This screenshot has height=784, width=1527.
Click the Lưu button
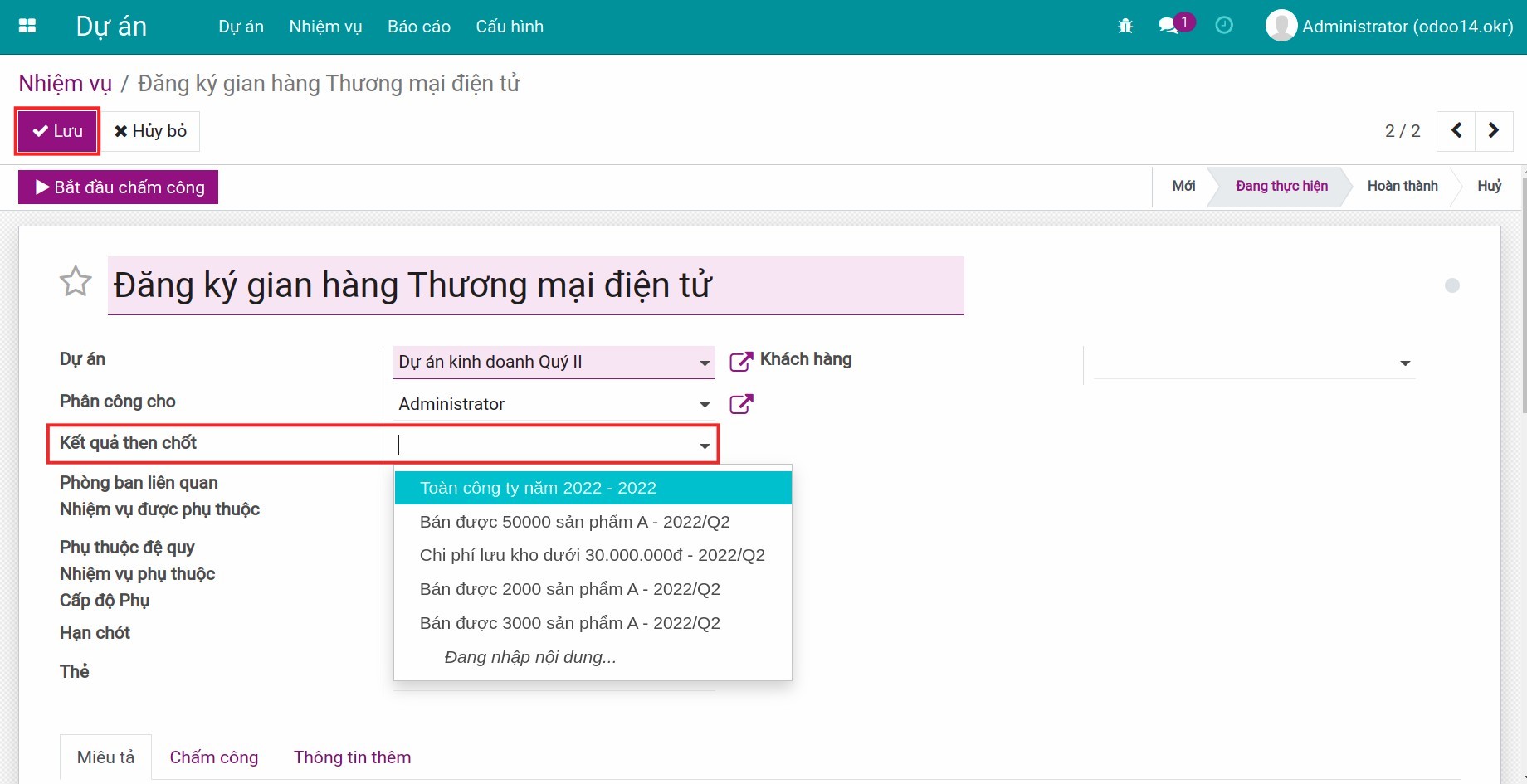(x=56, y=130)
